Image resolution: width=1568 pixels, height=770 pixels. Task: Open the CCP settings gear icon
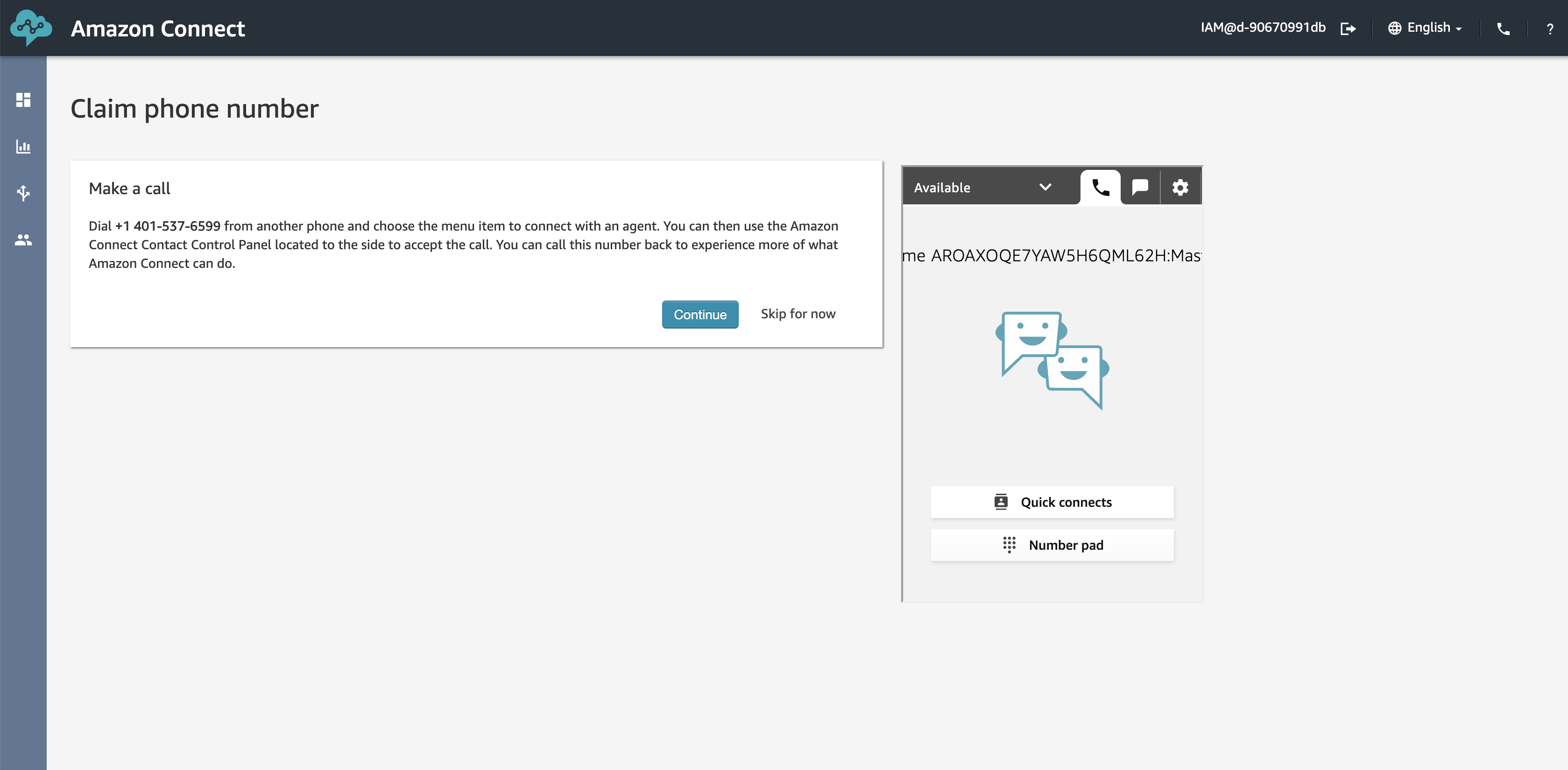pos(1180,187)
